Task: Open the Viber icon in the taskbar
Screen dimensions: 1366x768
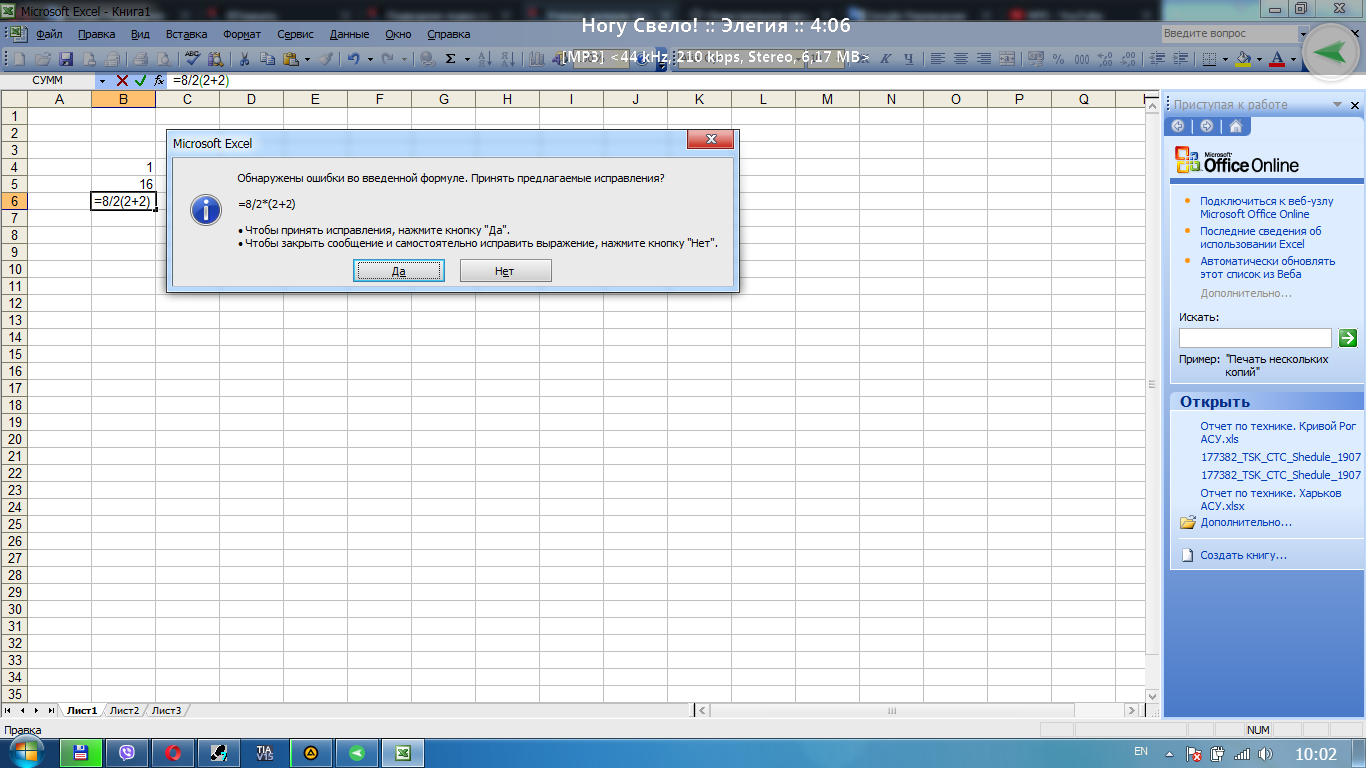Action: click(127, 753)
